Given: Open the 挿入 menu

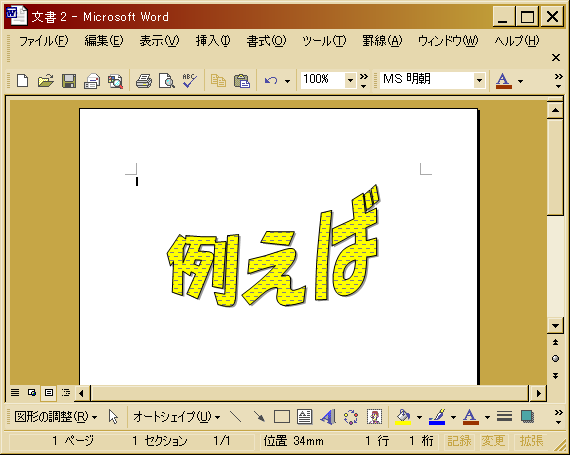Looking at the screenshot, I should [x=213, y=41].
